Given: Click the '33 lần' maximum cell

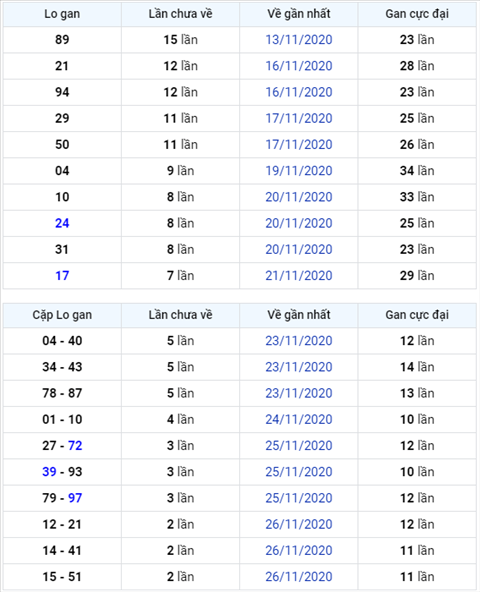Looking at the screenshot, I should (x=417, y=197).
